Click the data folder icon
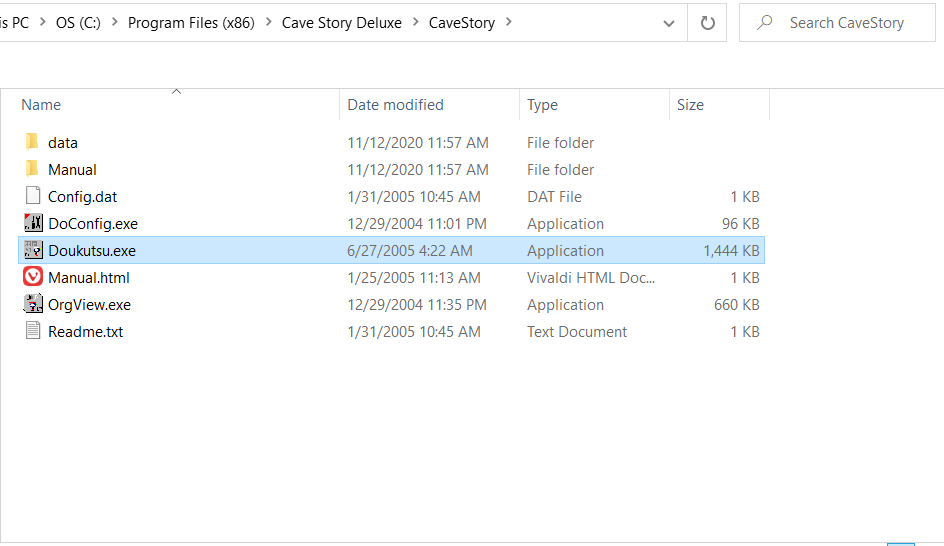Viewport: 944px width, 546px height. click(x=32, y=142)
